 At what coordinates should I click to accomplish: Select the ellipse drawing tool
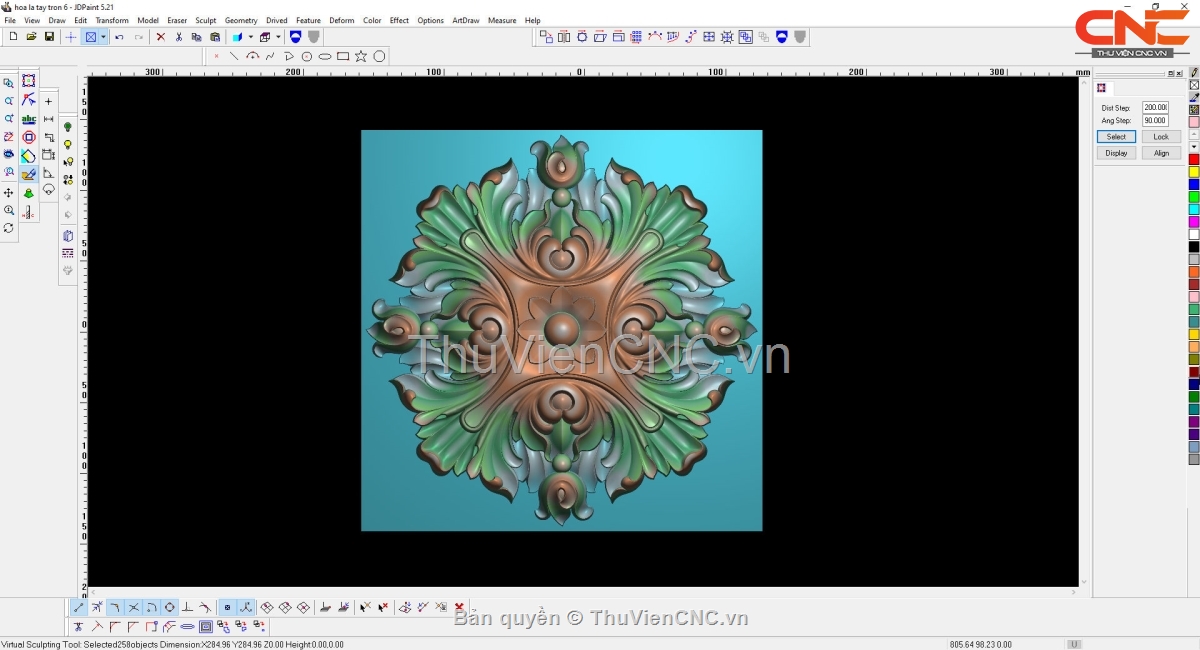coord(325,56)
